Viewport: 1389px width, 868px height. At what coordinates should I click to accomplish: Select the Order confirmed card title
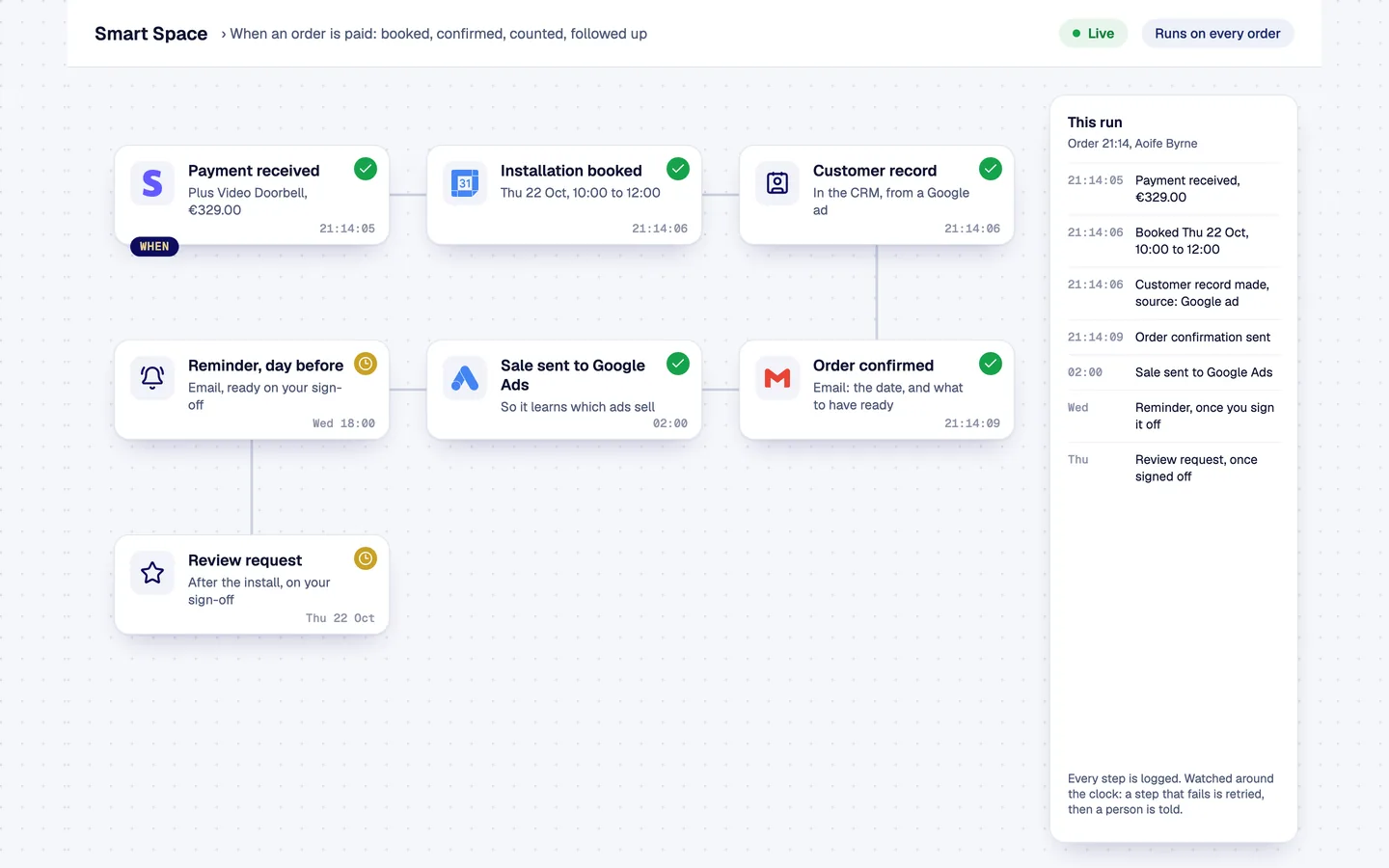874,366
